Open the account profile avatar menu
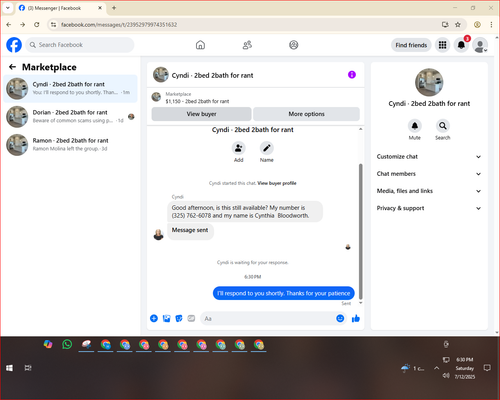Image resolution: width=500 pixels, height=400 pixels. click(480, 46)
